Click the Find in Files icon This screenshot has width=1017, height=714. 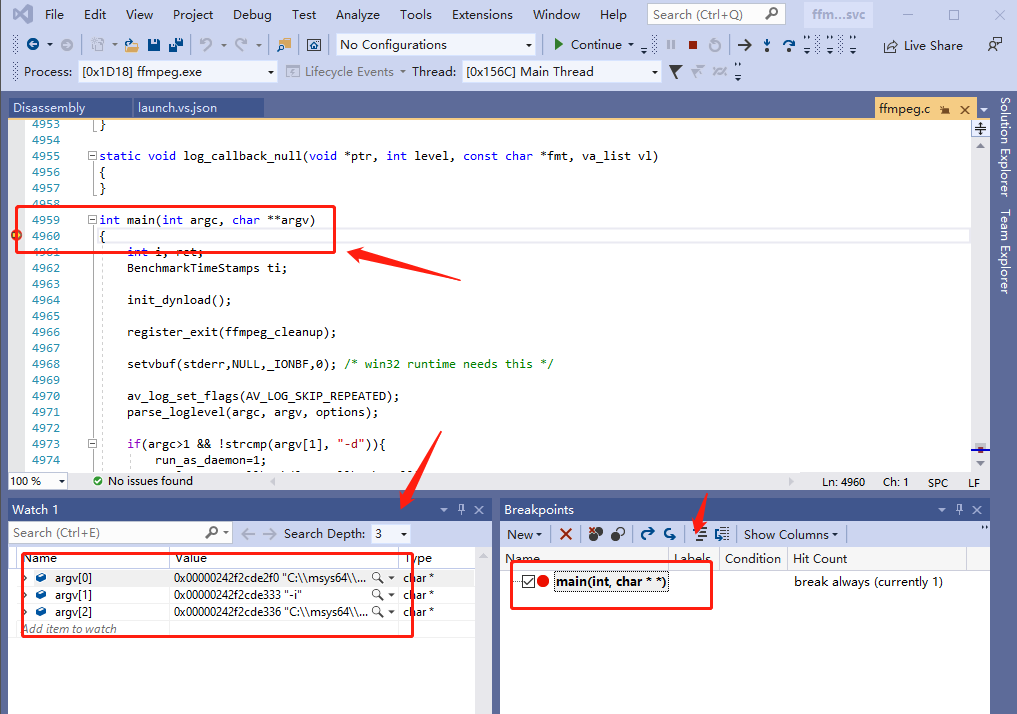pos(283,45)
